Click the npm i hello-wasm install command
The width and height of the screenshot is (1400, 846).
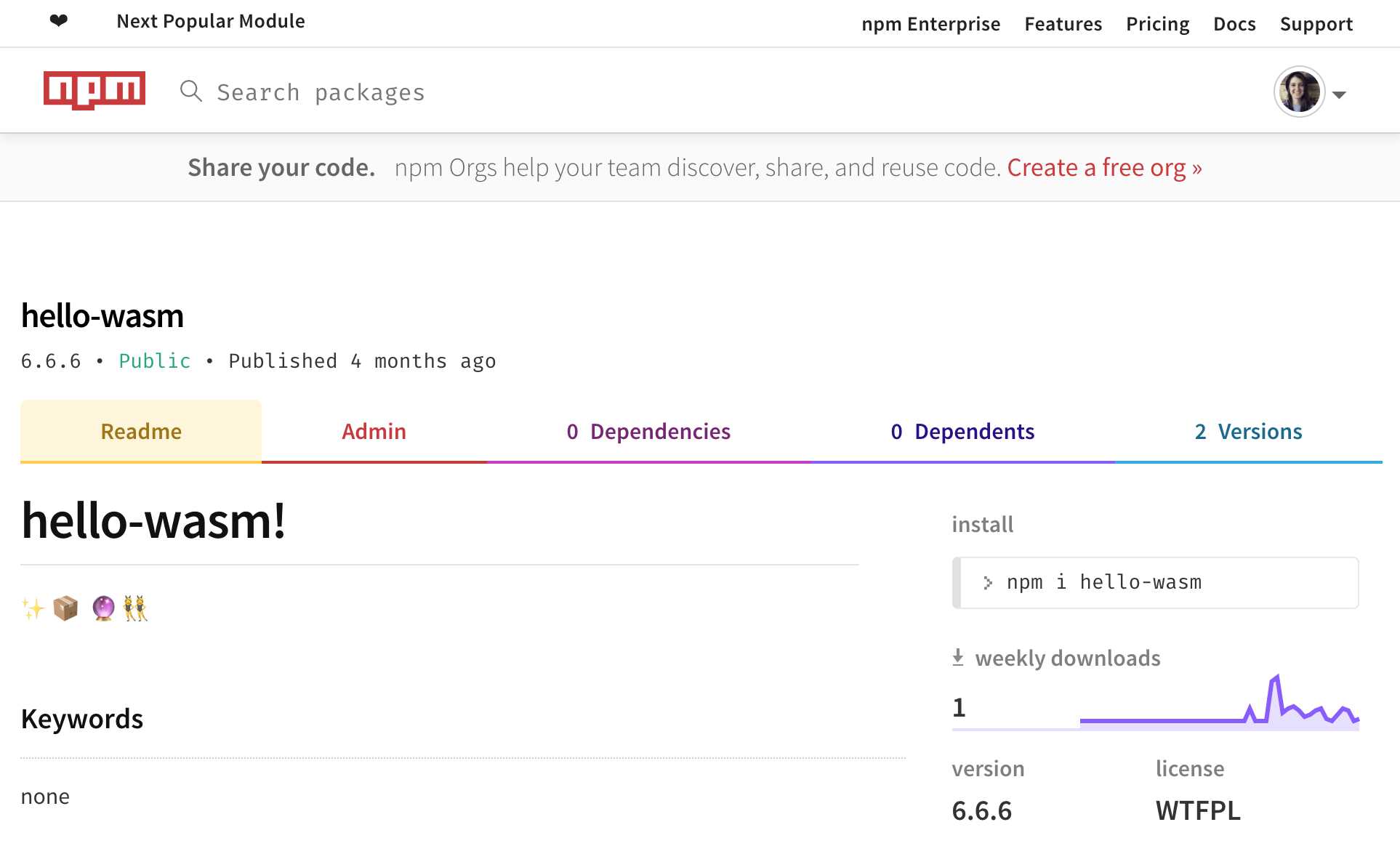pyautogui.click(x=1104, y=582)
